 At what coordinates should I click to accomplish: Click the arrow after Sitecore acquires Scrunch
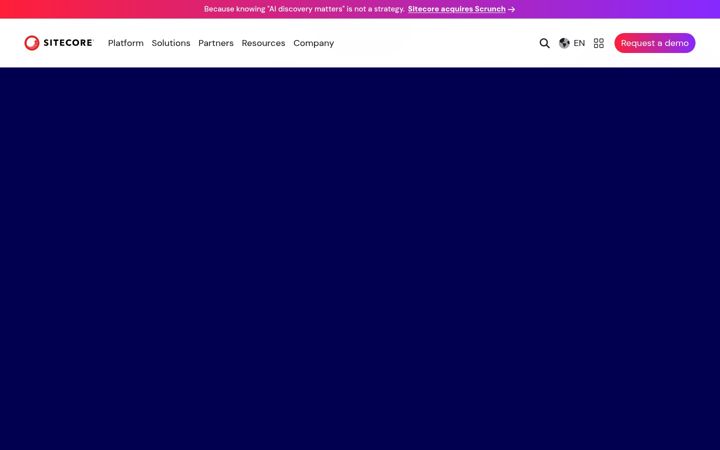click(511, 9)
